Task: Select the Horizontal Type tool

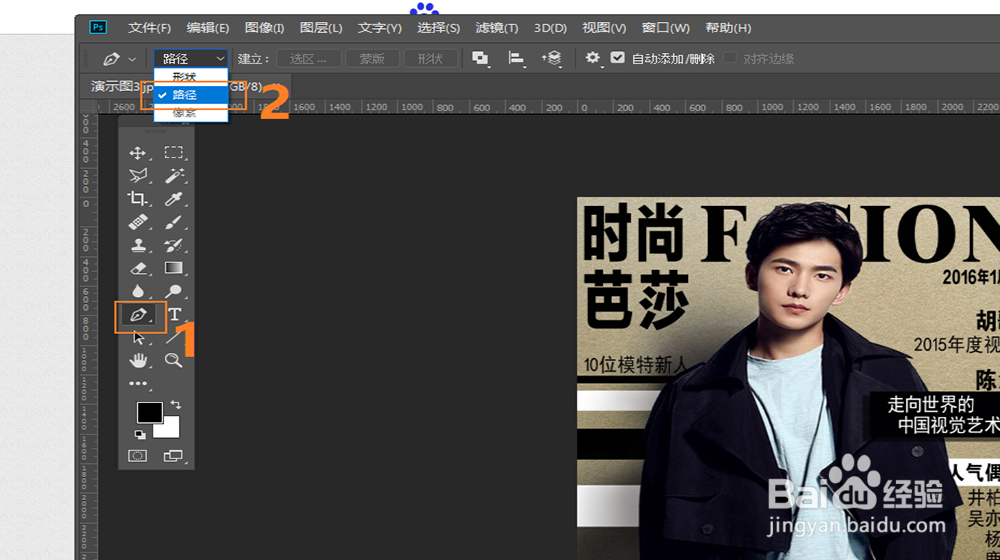Action: point(174,314)
